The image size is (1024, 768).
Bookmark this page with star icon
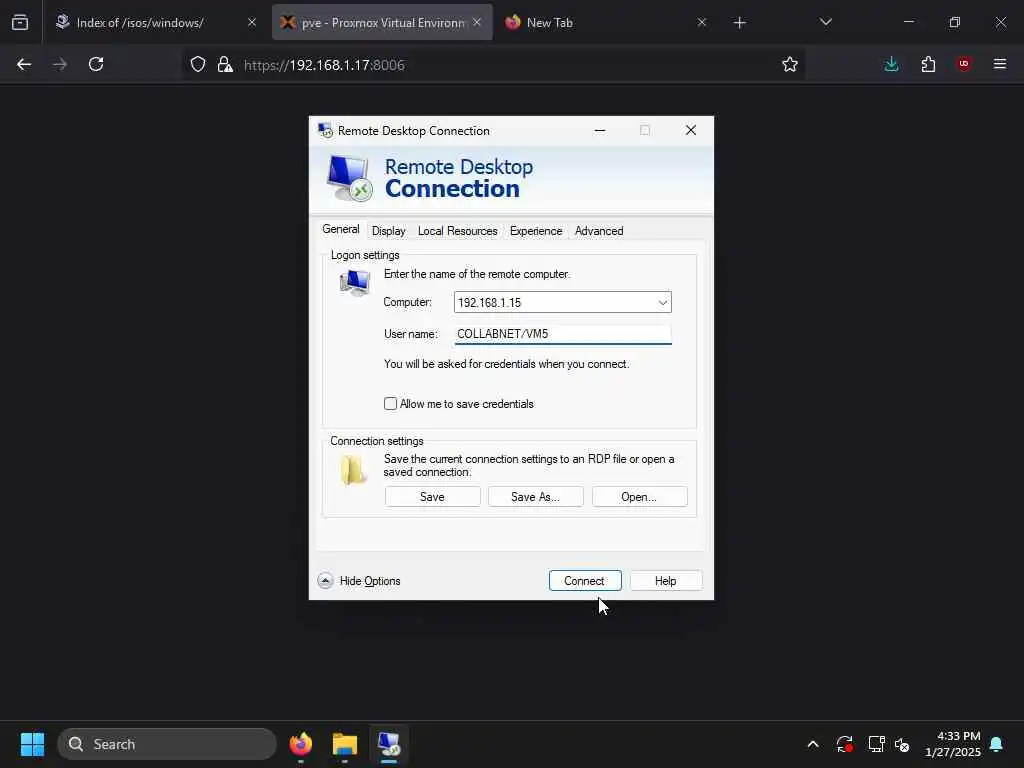coord(790,64)
